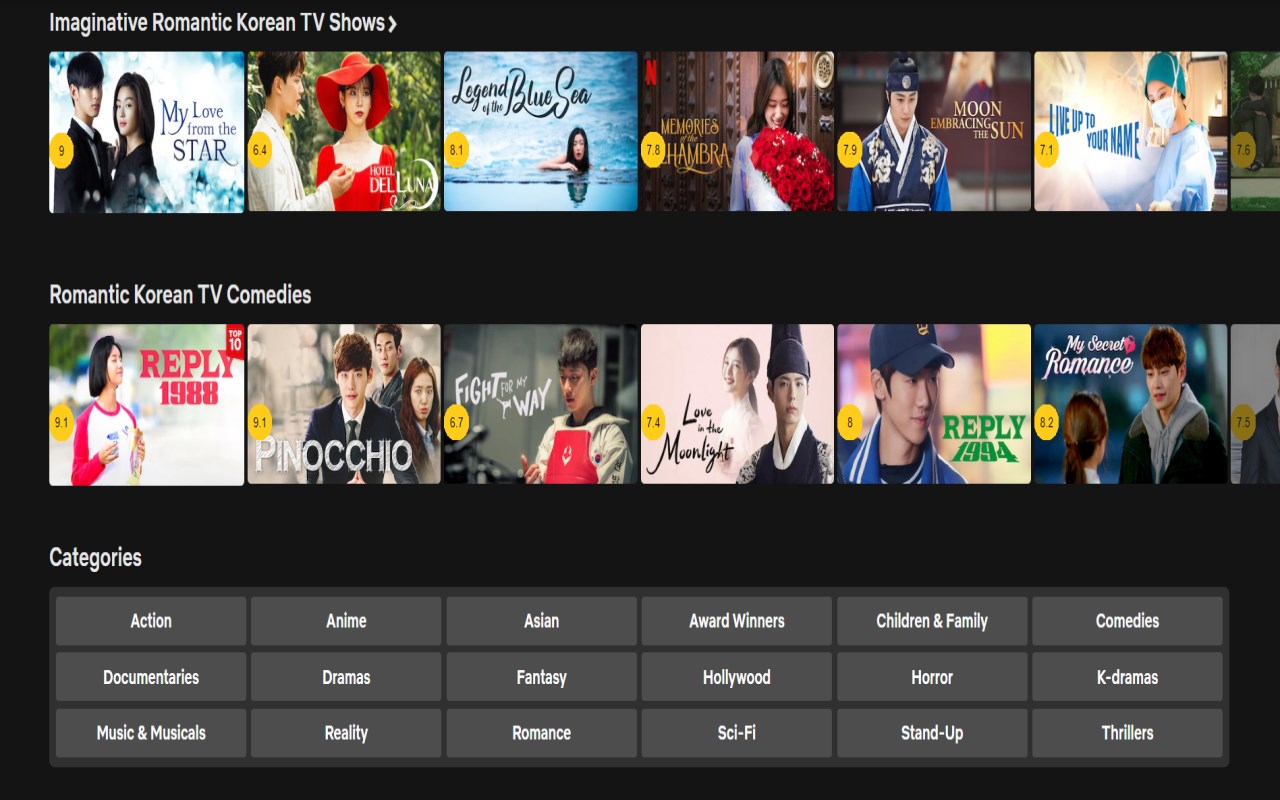1280x800 pixels.
Task: Click the Netflix N logo on Memories of the Alhambra
Action: 652,71
